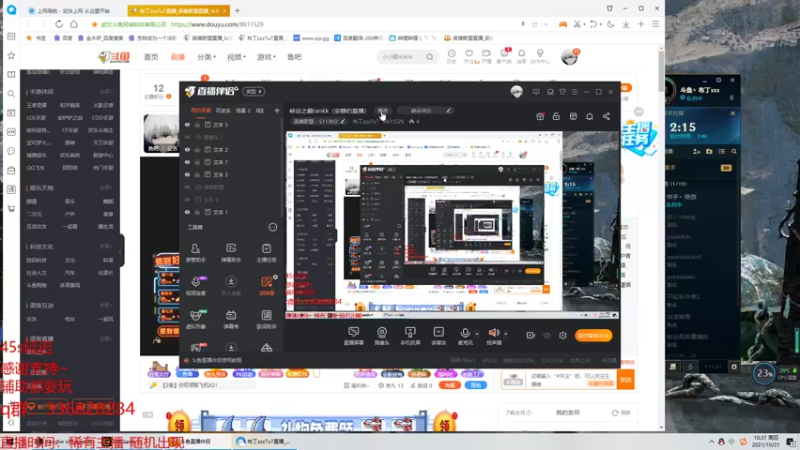Click the browser home button
The width and height of the screenshot is (800, 450).
(x=74, y=24)
